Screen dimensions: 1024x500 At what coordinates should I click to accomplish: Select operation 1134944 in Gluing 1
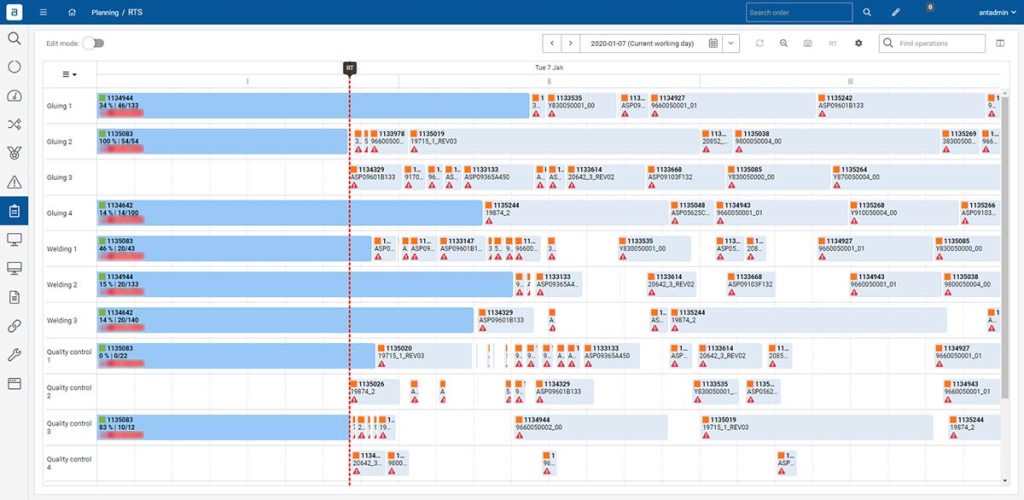point(313,106)
